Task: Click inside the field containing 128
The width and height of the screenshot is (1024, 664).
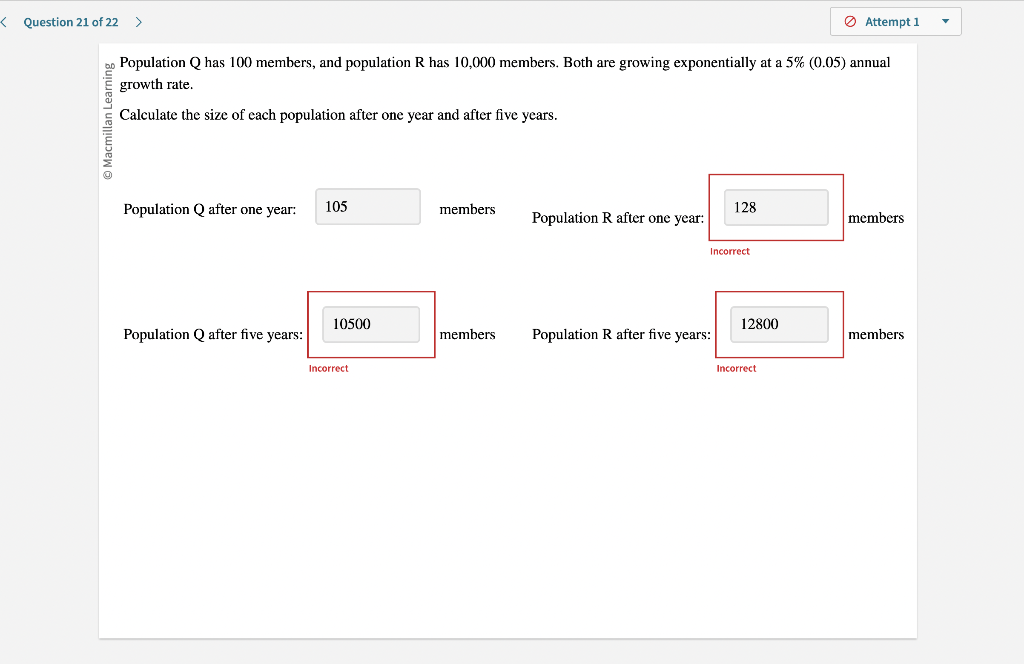Action: coord(776,207)
